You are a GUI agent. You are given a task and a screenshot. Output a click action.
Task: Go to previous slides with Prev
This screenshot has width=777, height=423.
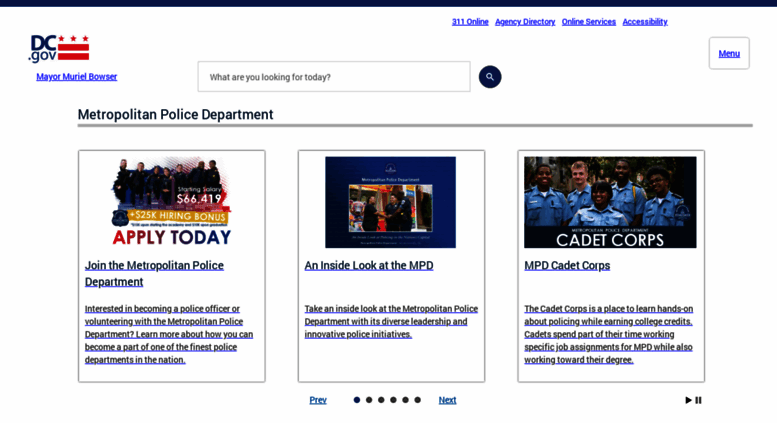point(318,400)
